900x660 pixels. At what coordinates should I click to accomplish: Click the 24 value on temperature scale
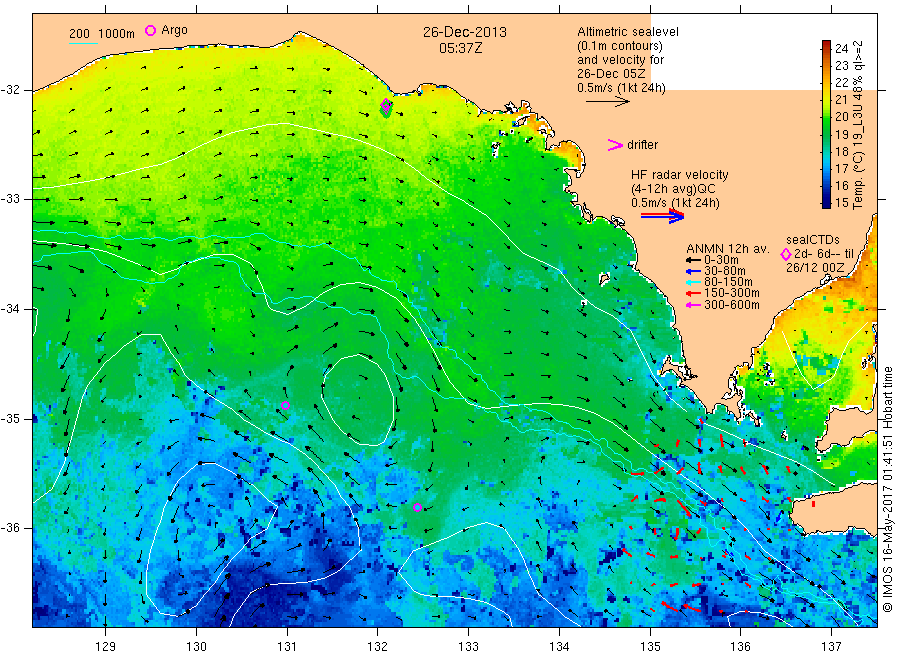[x=841, y=48]
